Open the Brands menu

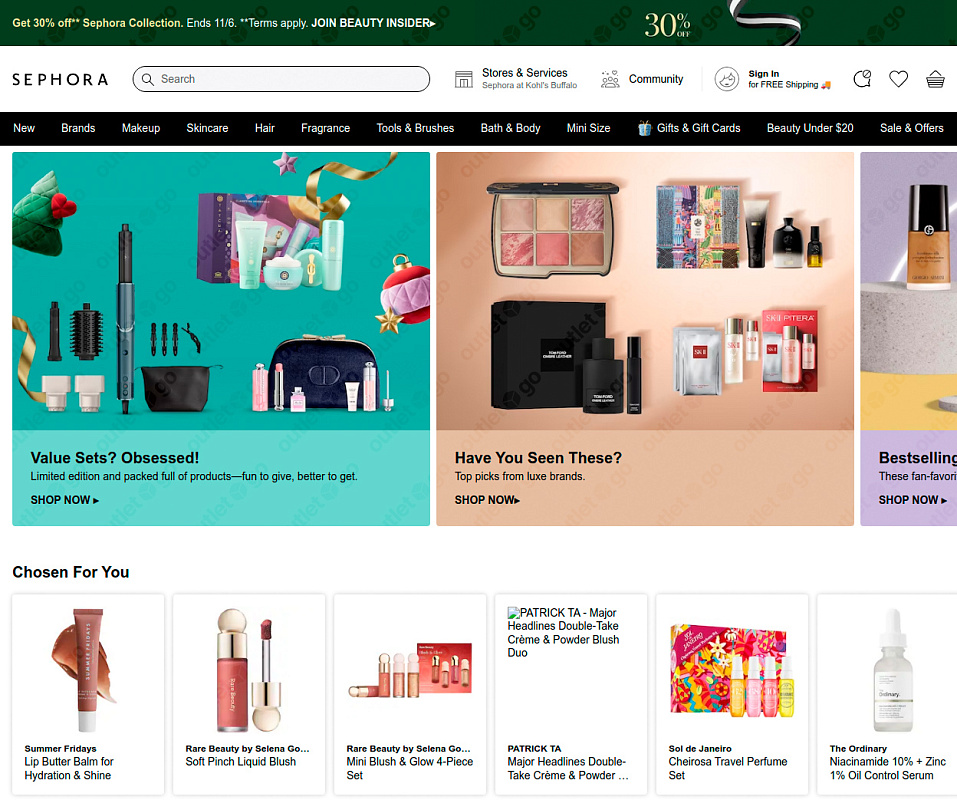point(78,128)
